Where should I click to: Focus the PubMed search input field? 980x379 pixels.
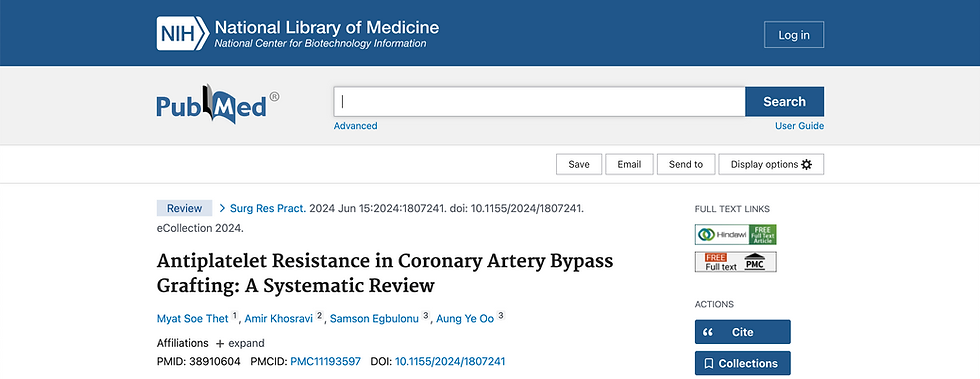point(539,101)
